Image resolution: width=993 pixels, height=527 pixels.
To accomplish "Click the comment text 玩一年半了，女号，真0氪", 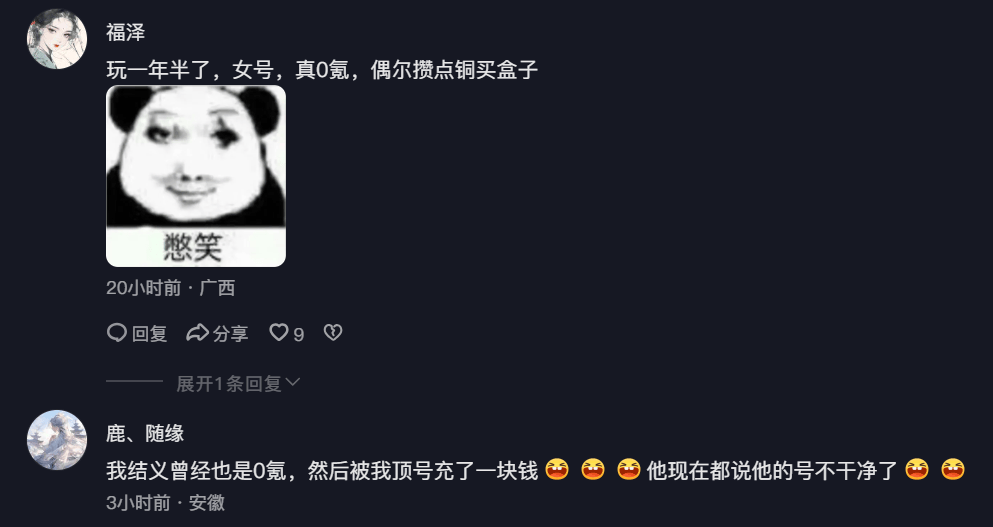I will (x=227, y=70).
